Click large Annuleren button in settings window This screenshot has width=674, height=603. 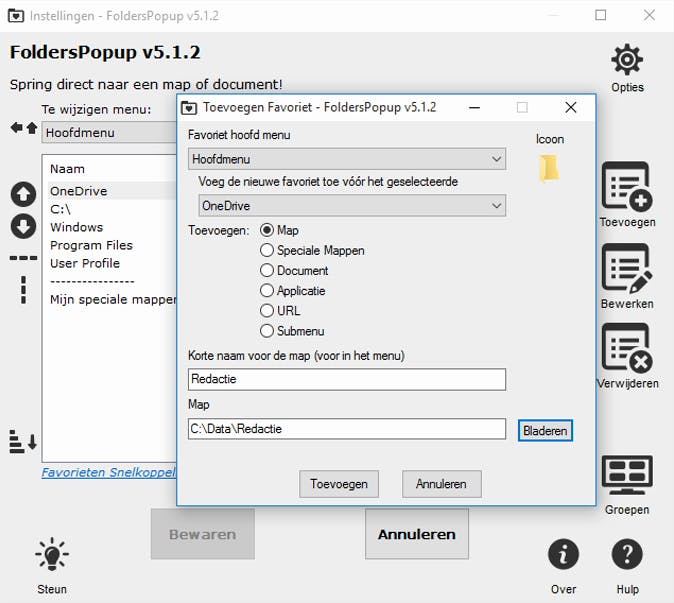[x=417, y=534]
